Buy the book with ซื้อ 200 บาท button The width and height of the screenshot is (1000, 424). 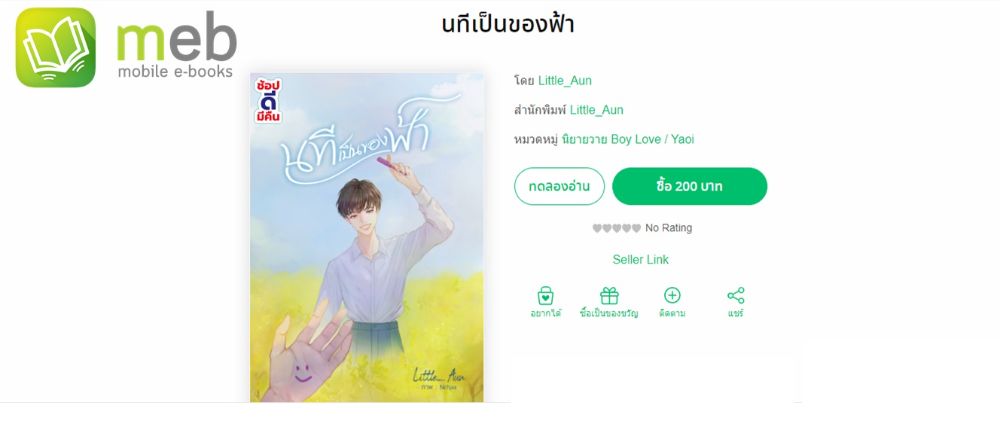(x=689, y=186)
